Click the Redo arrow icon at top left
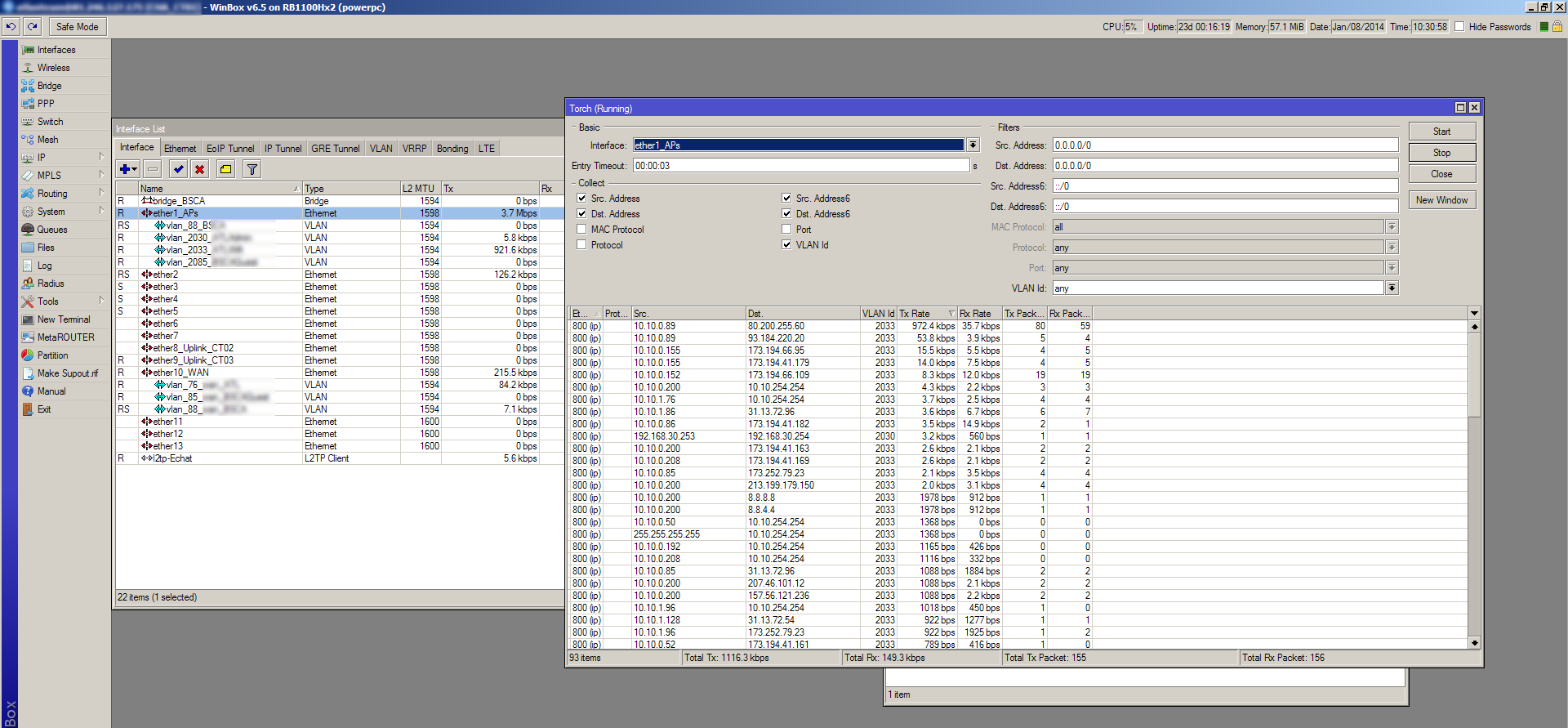The height and width of the screenshot is (728, 1568). (x=33, y=27)
